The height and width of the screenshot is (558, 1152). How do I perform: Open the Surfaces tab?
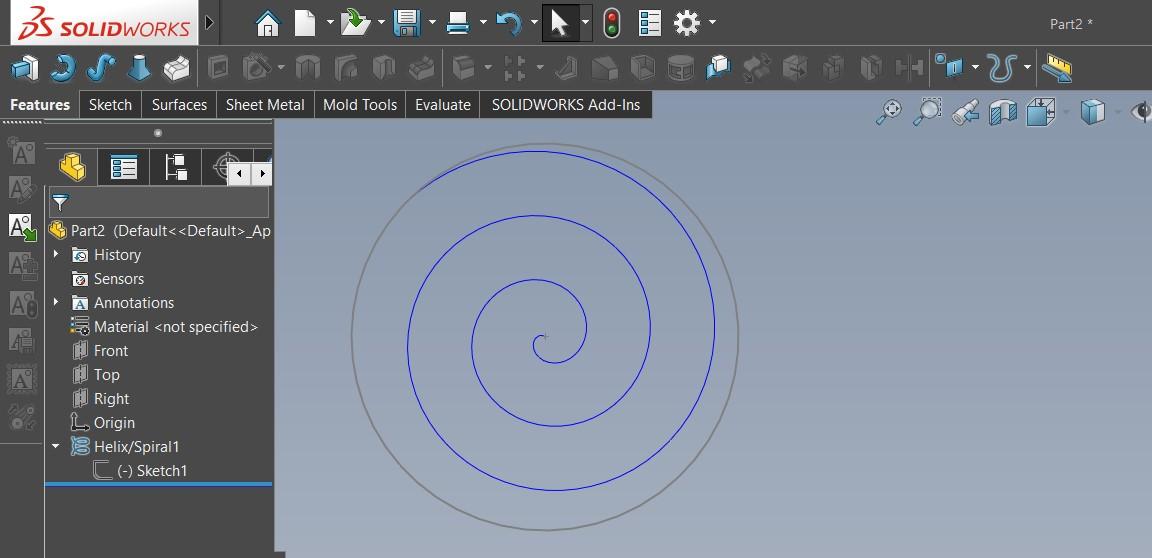tap(179, 105)
